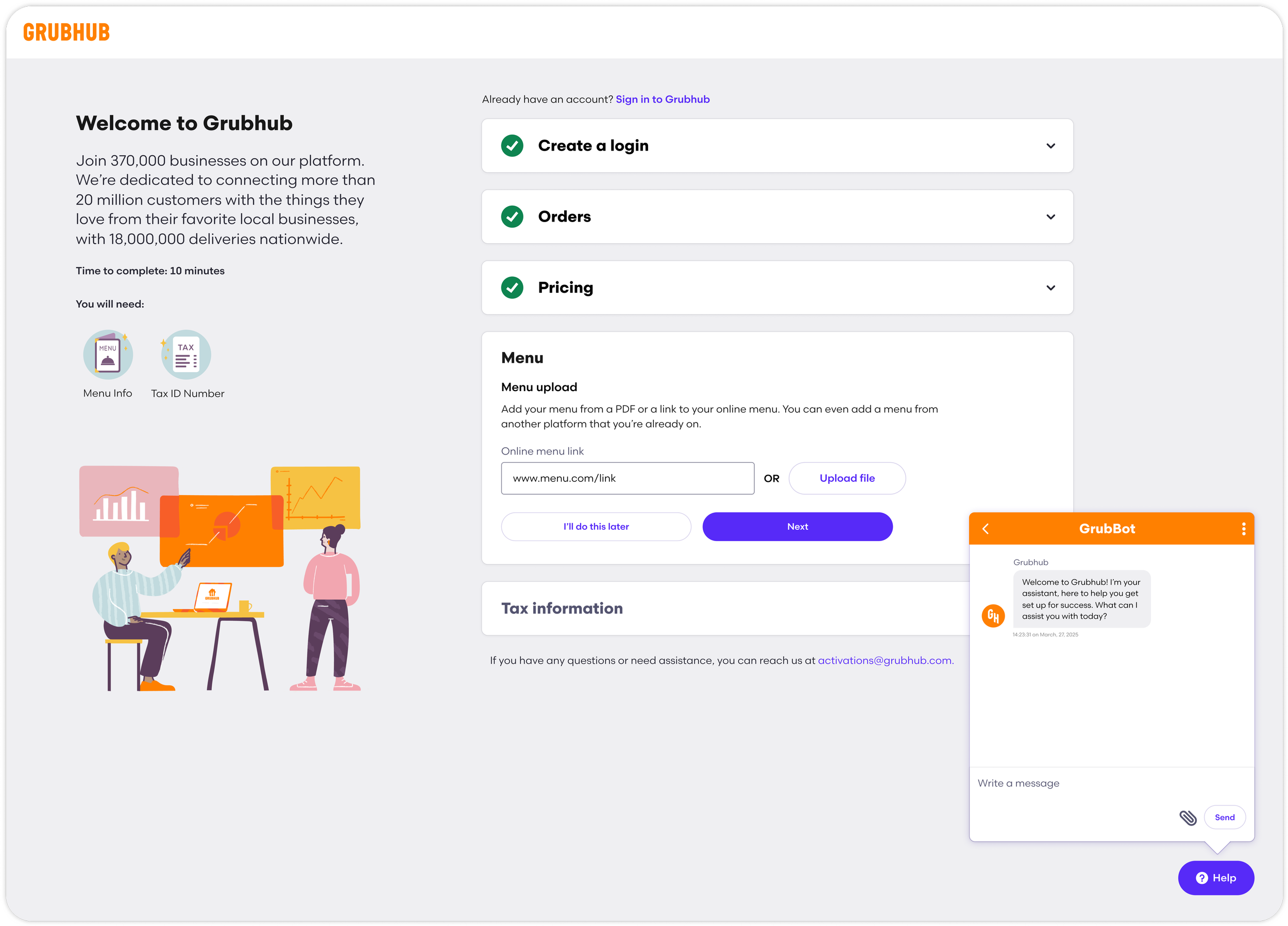Click the Help button
1288x926 pixels.
(1215, 878)
